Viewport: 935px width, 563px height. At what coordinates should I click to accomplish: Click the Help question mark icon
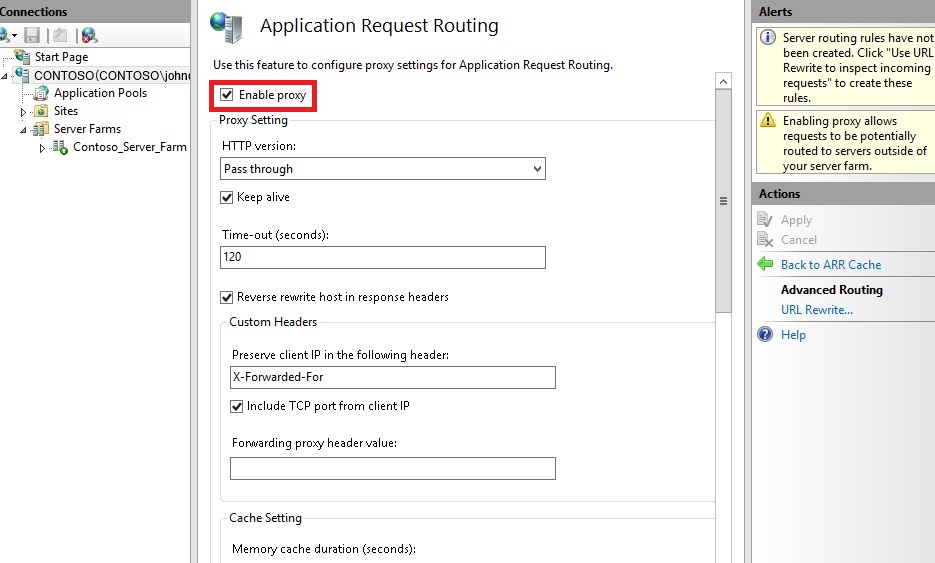point(765,334)
